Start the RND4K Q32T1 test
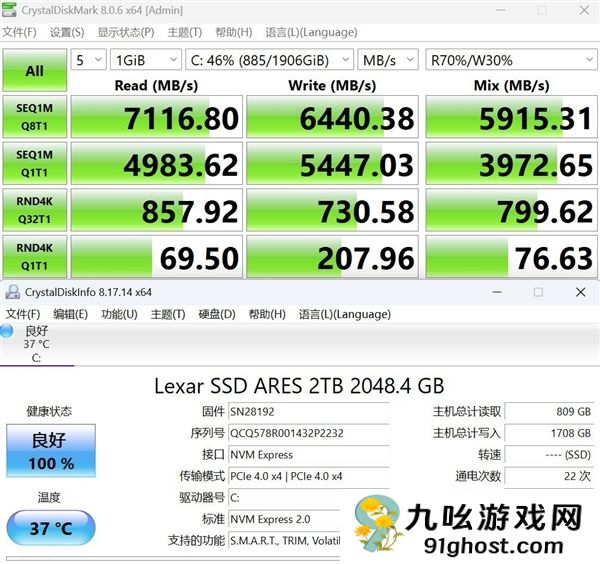The image size is (600, 564). click(35, 210)
